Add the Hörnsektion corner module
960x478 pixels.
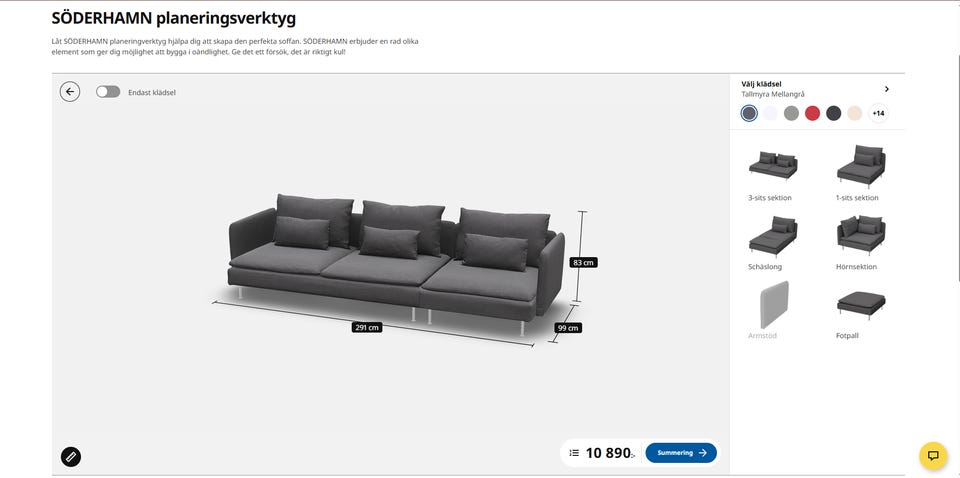tap(861, 242)
